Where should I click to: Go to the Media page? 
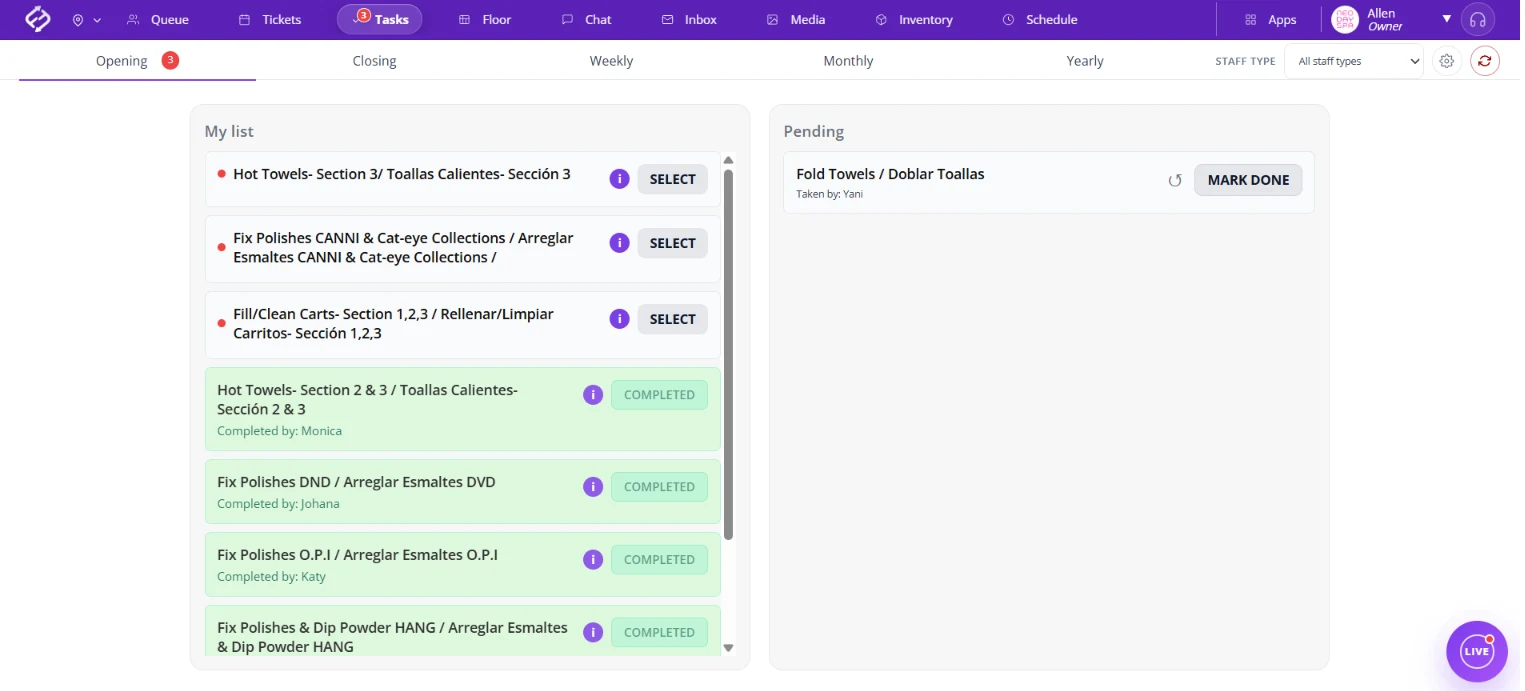pos(796,20)
